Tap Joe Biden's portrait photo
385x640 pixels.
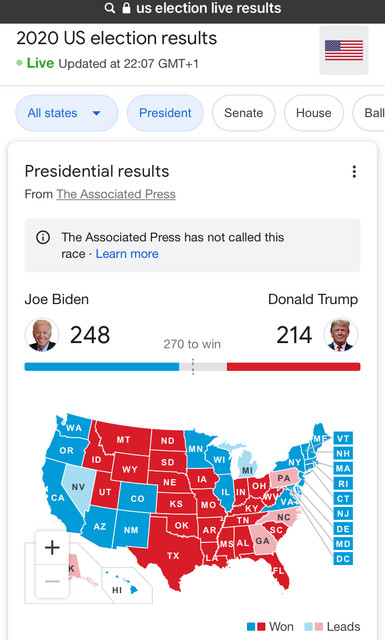[x=42, y=335]
